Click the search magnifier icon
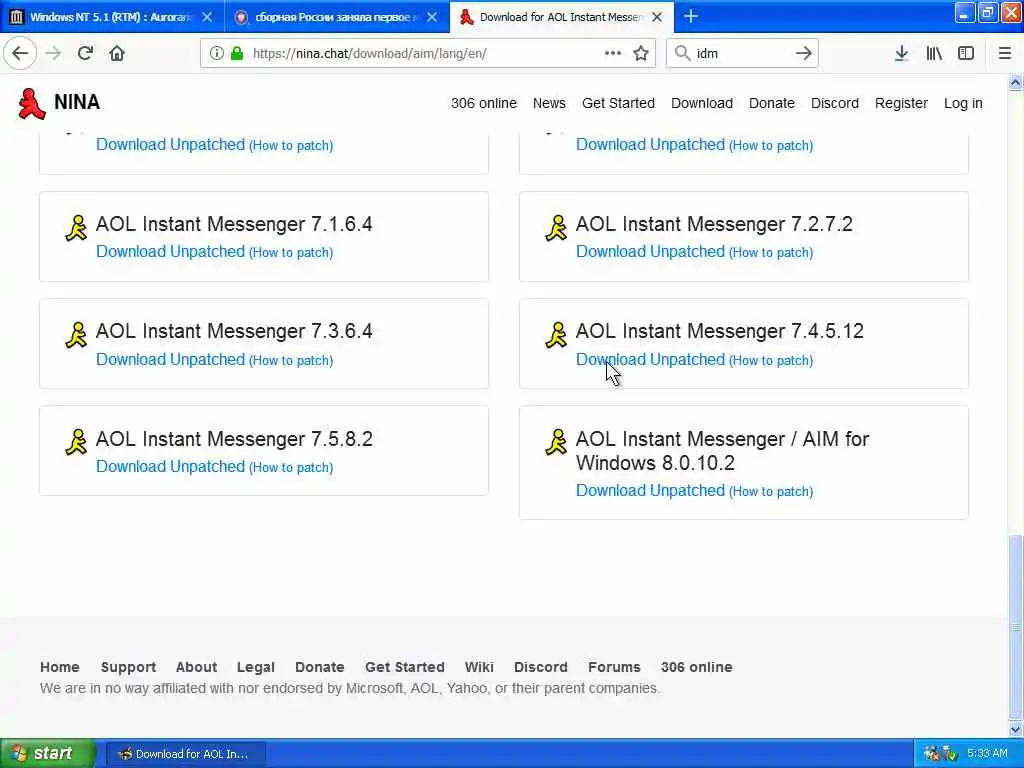The height and width of the screenshot is (768, 1024). (x=682, y=54)
